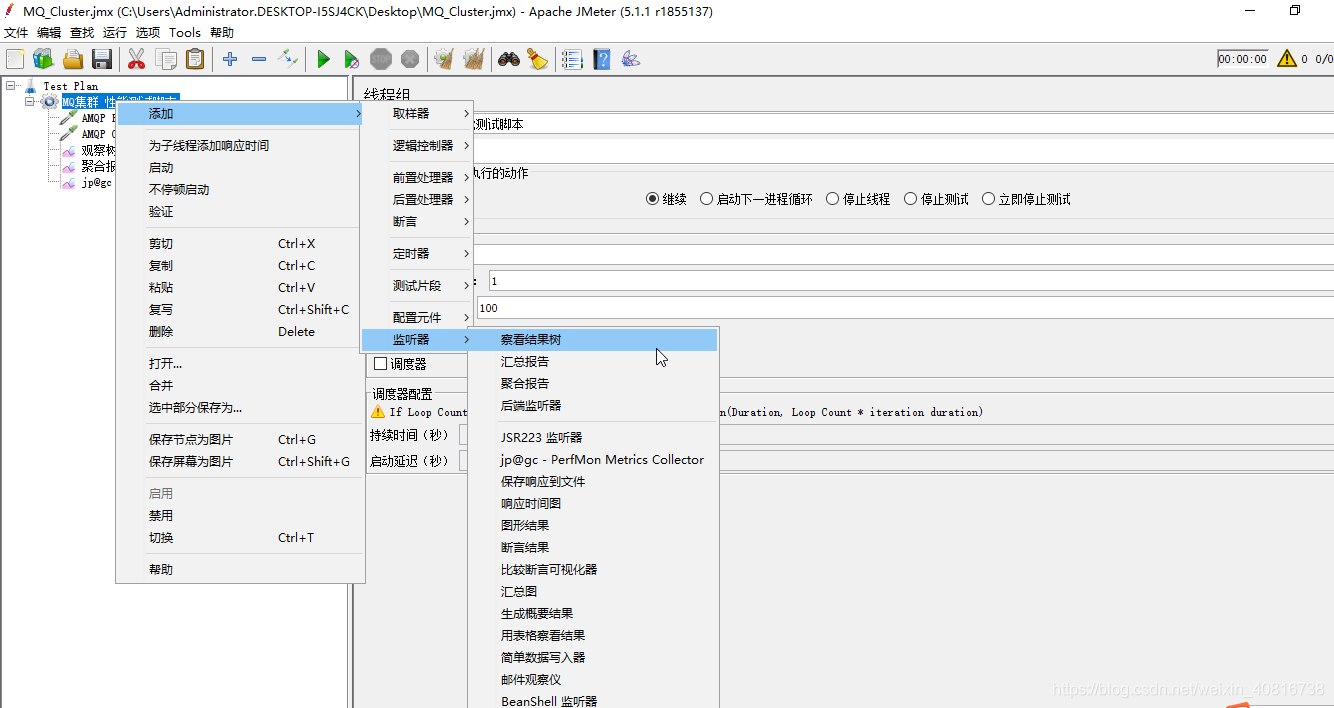The height and width of the screenshot is (708, 1334).
Task: Click the Paste clipboard toolbar icon
Action: pyautogui.click(x=195, y=59)
